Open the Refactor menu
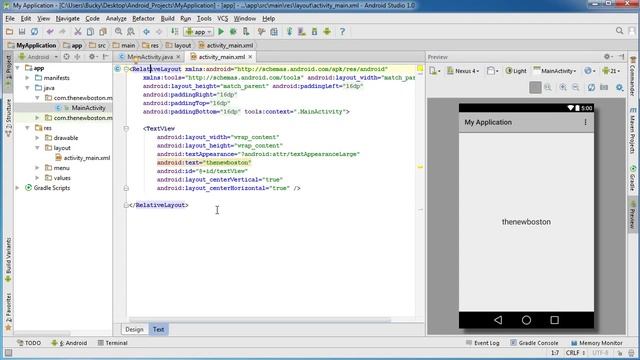 [143, 19]
